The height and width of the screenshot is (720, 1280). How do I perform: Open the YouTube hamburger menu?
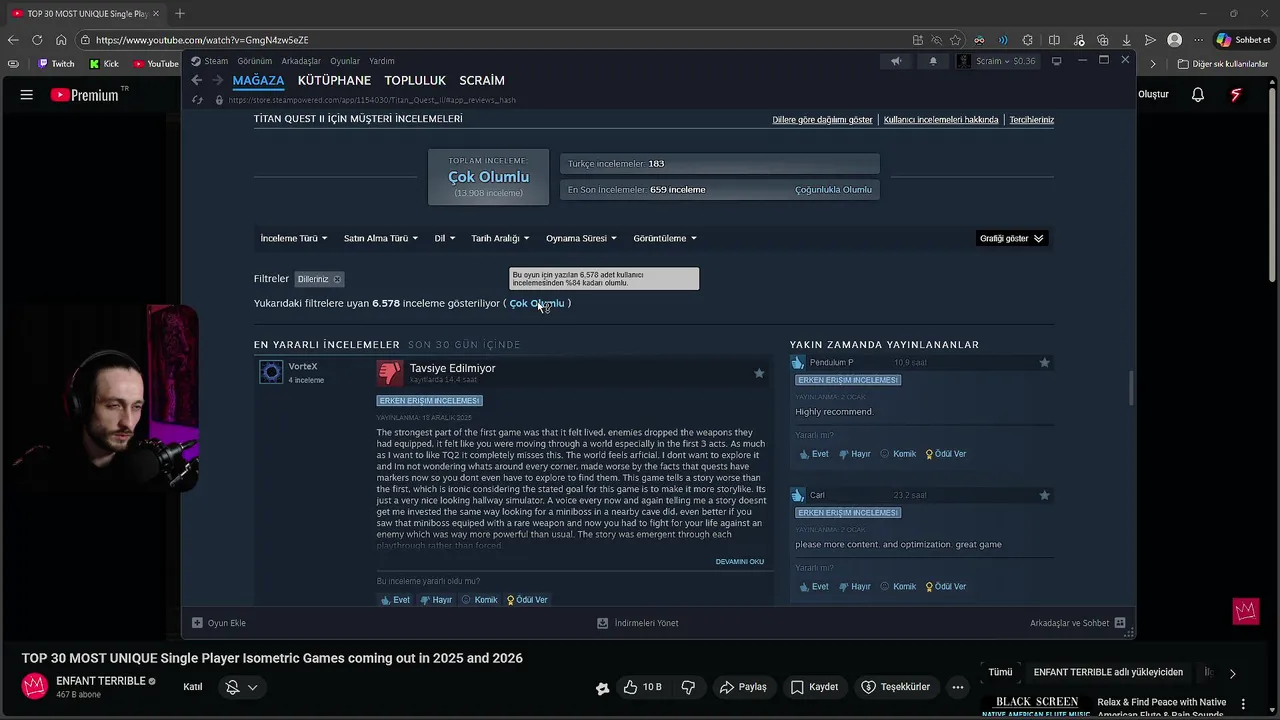coord(27,95)
